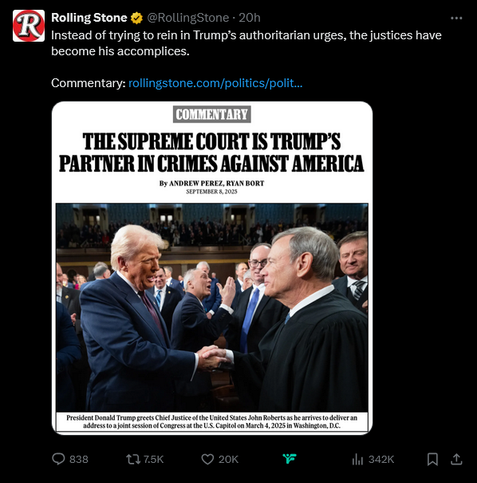Click the 20h timestamp
477x483 pixels.
[x=250, y=18]
